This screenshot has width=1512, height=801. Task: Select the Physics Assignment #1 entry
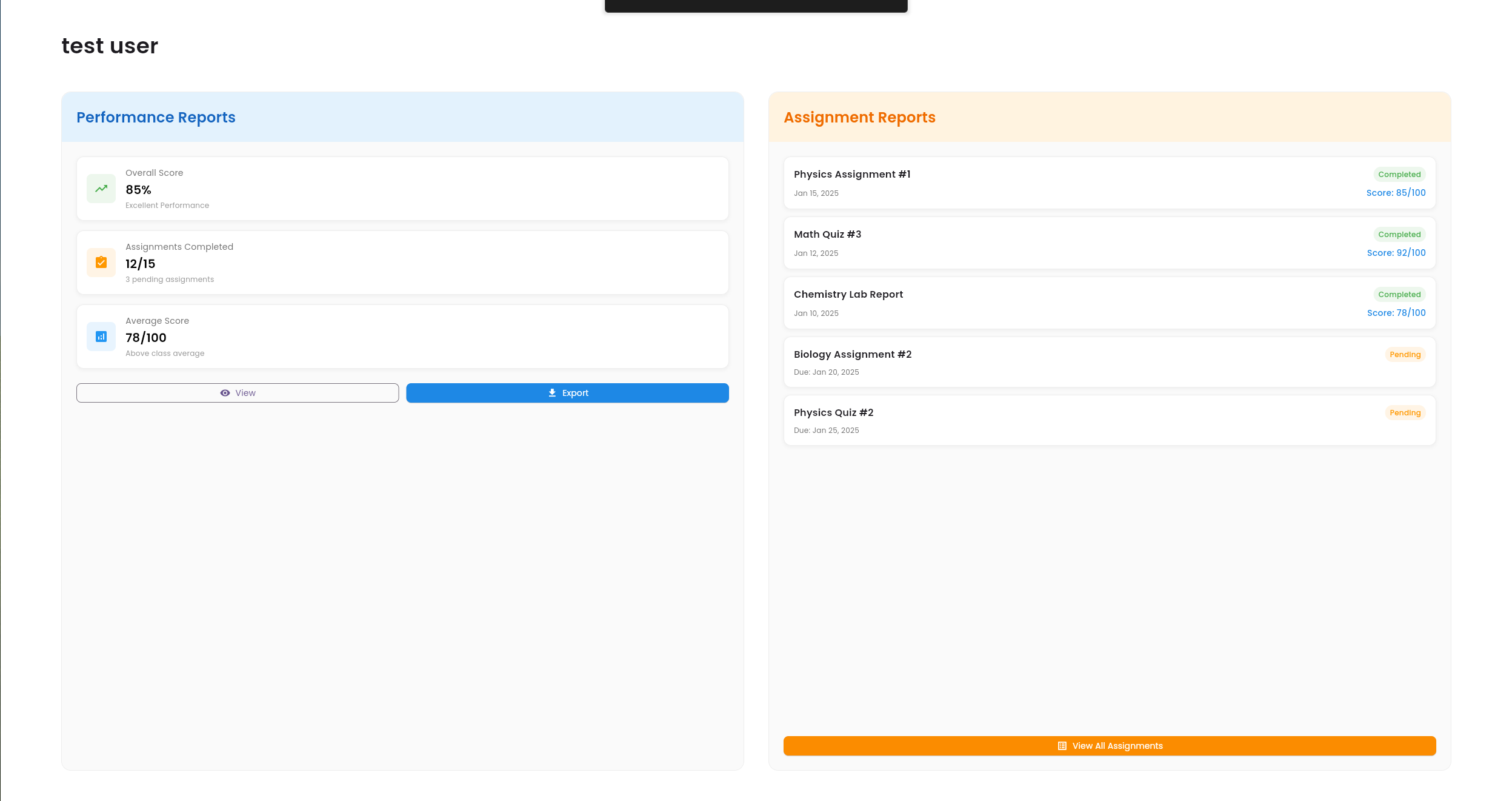coord(851,175)
